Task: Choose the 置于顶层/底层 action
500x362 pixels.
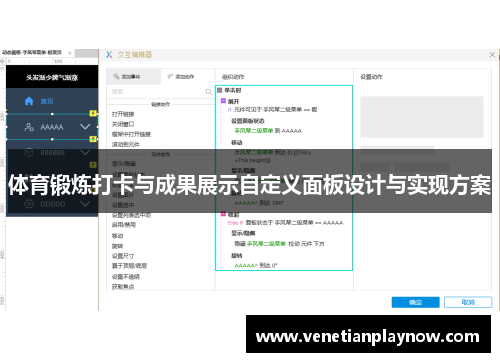Action: pos(129,266)
